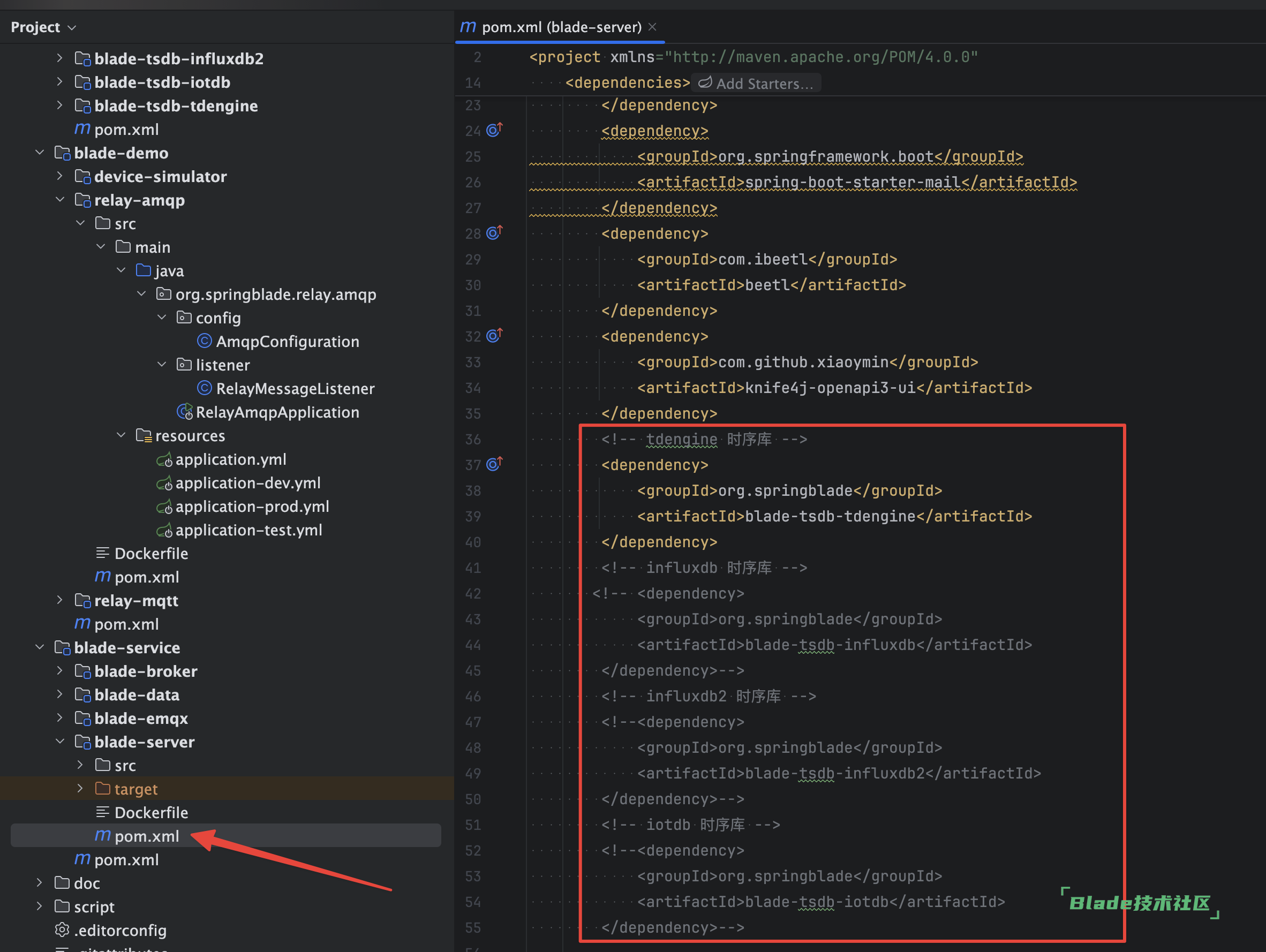Screen dimensions: 1266x952
Task: Open the blade-service pom.xml
Action: [x=117, y=859]
